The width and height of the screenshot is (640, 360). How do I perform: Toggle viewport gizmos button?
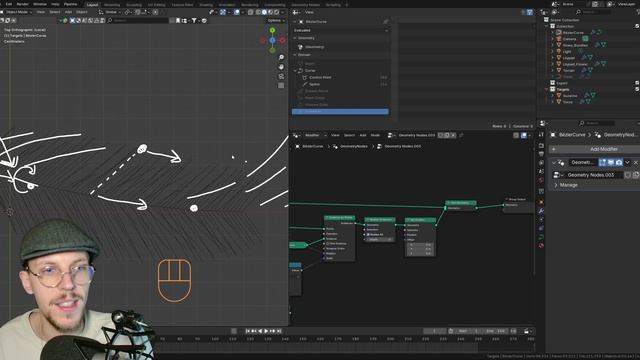223,12
